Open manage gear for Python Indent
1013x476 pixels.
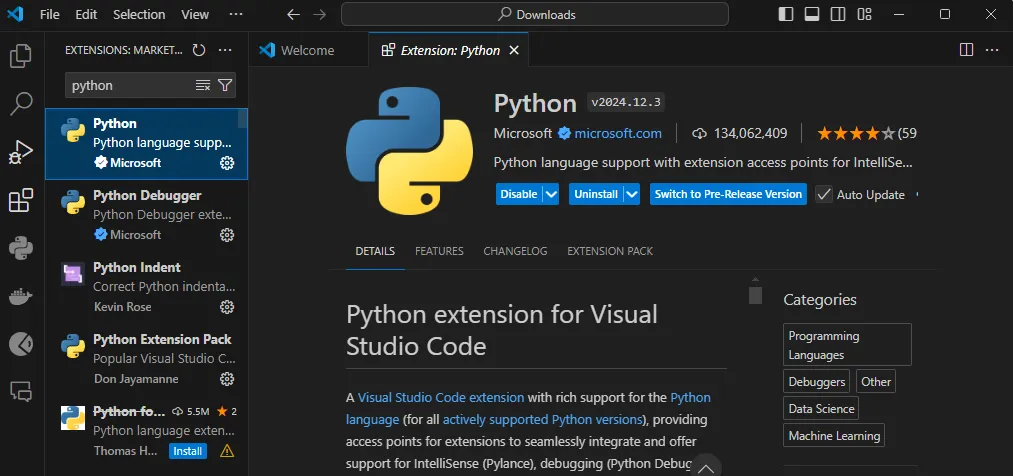click(x=227, y=307)
